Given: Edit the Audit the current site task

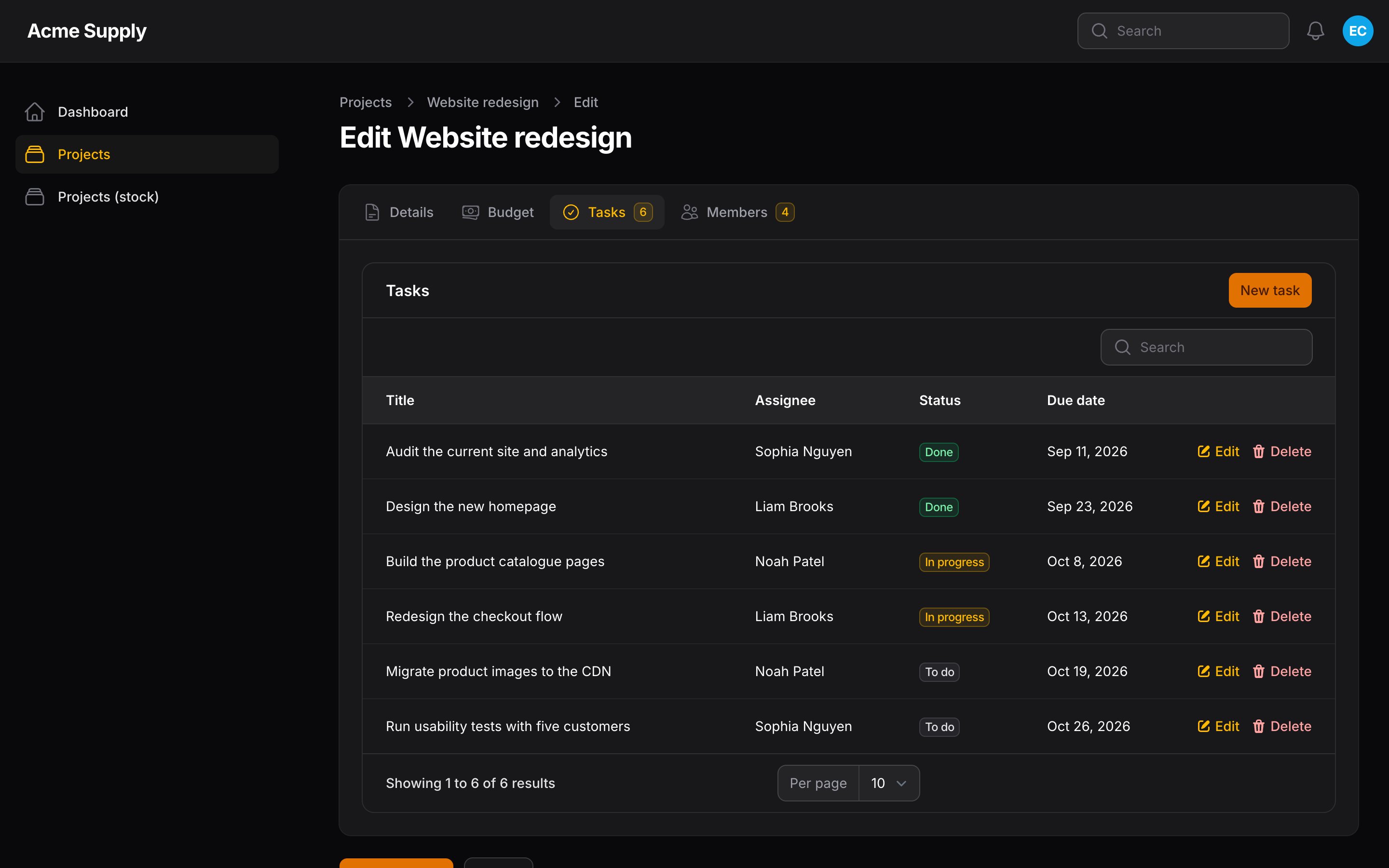Looking at the screenshot, I should pos(1218,452).
